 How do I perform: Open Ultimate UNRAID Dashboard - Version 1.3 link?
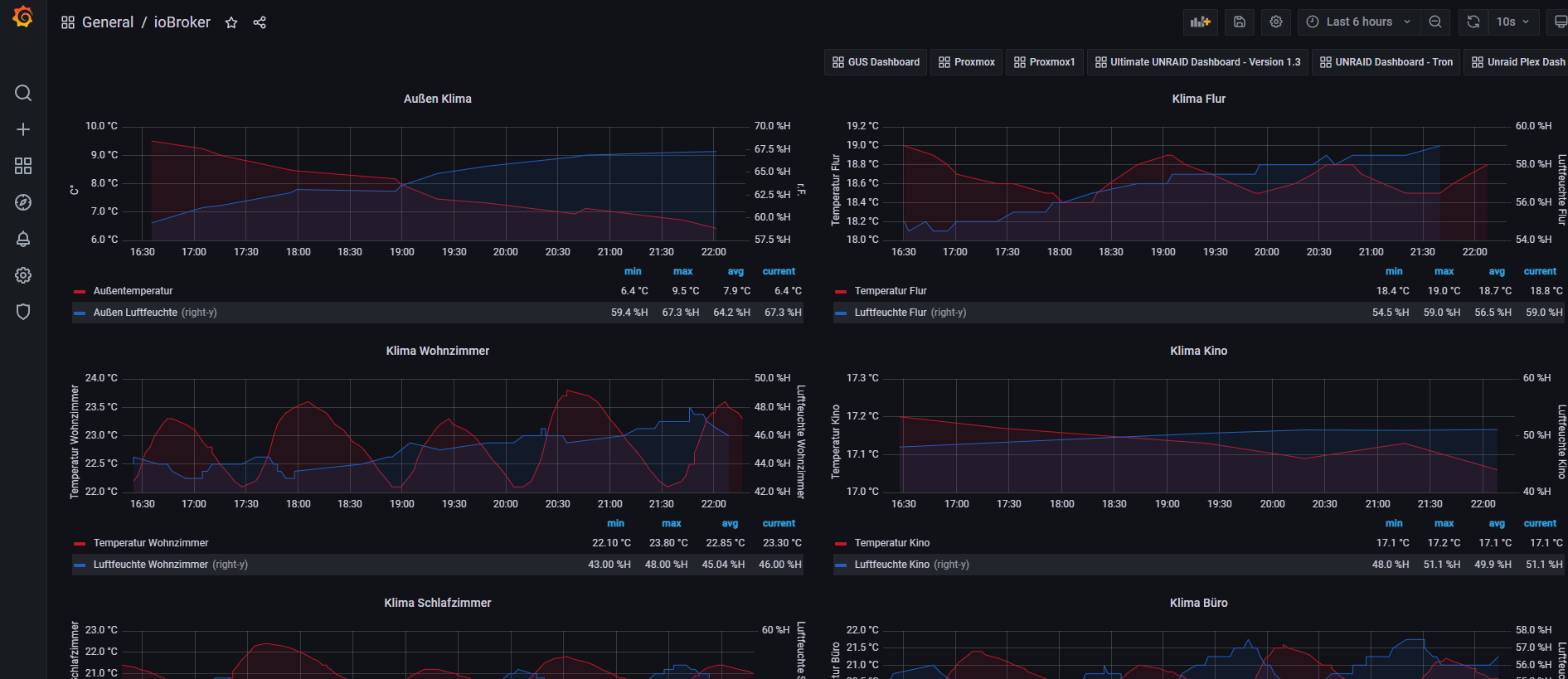point(1198,62)
